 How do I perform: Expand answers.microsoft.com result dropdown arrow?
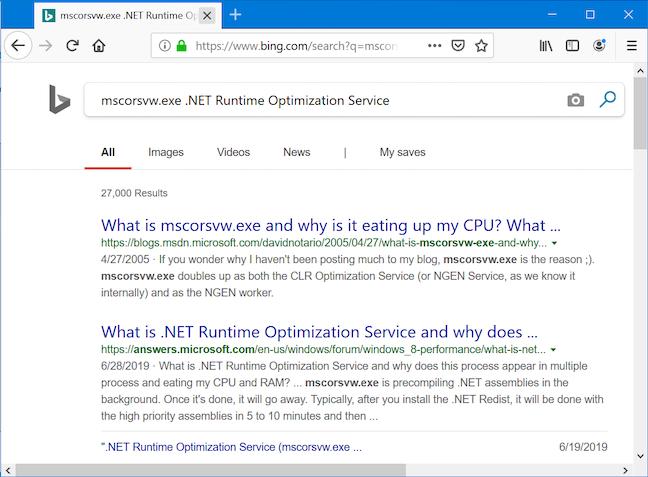tap(553, 350)
